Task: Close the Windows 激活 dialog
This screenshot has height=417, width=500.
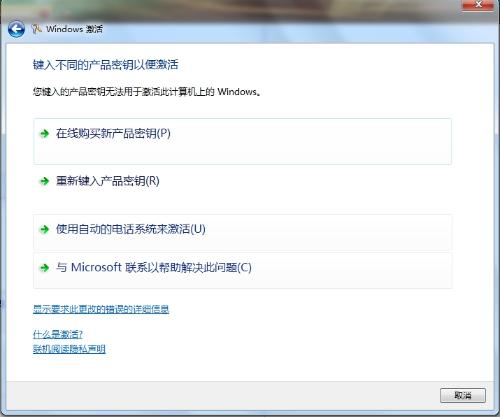Action: pos(478,5)
